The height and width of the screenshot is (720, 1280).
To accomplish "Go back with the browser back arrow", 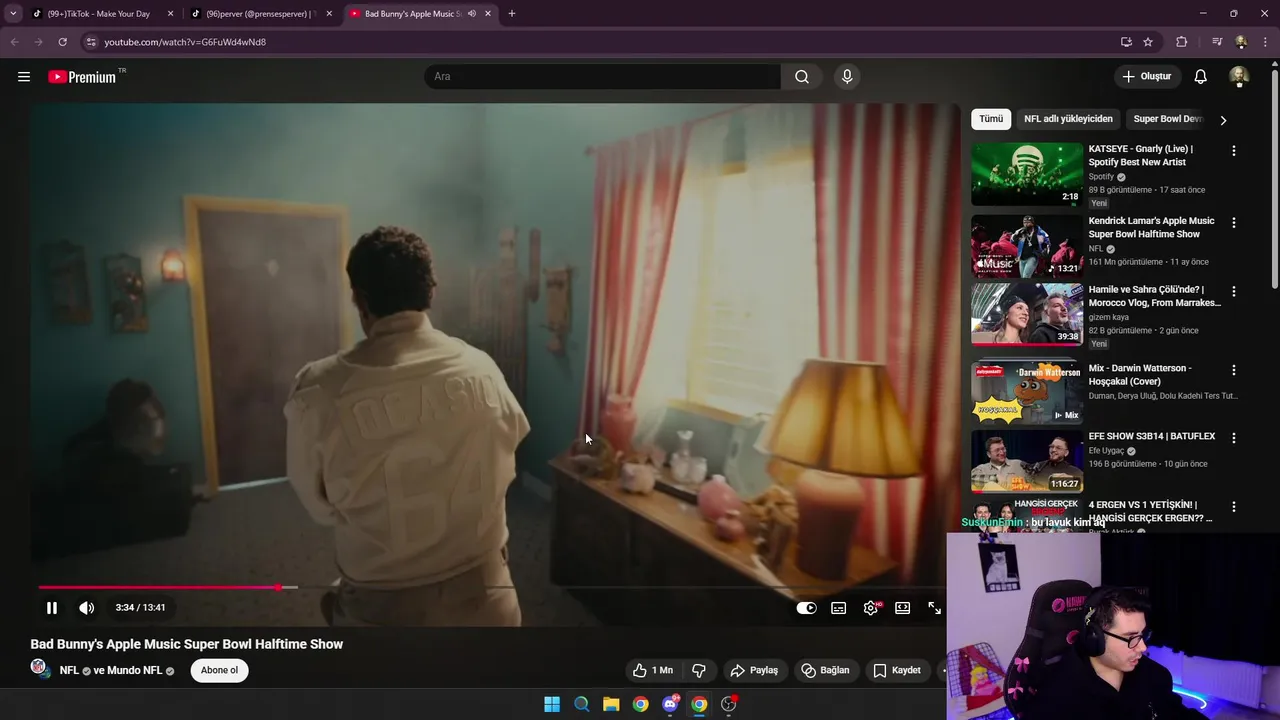I will (14, 42).
